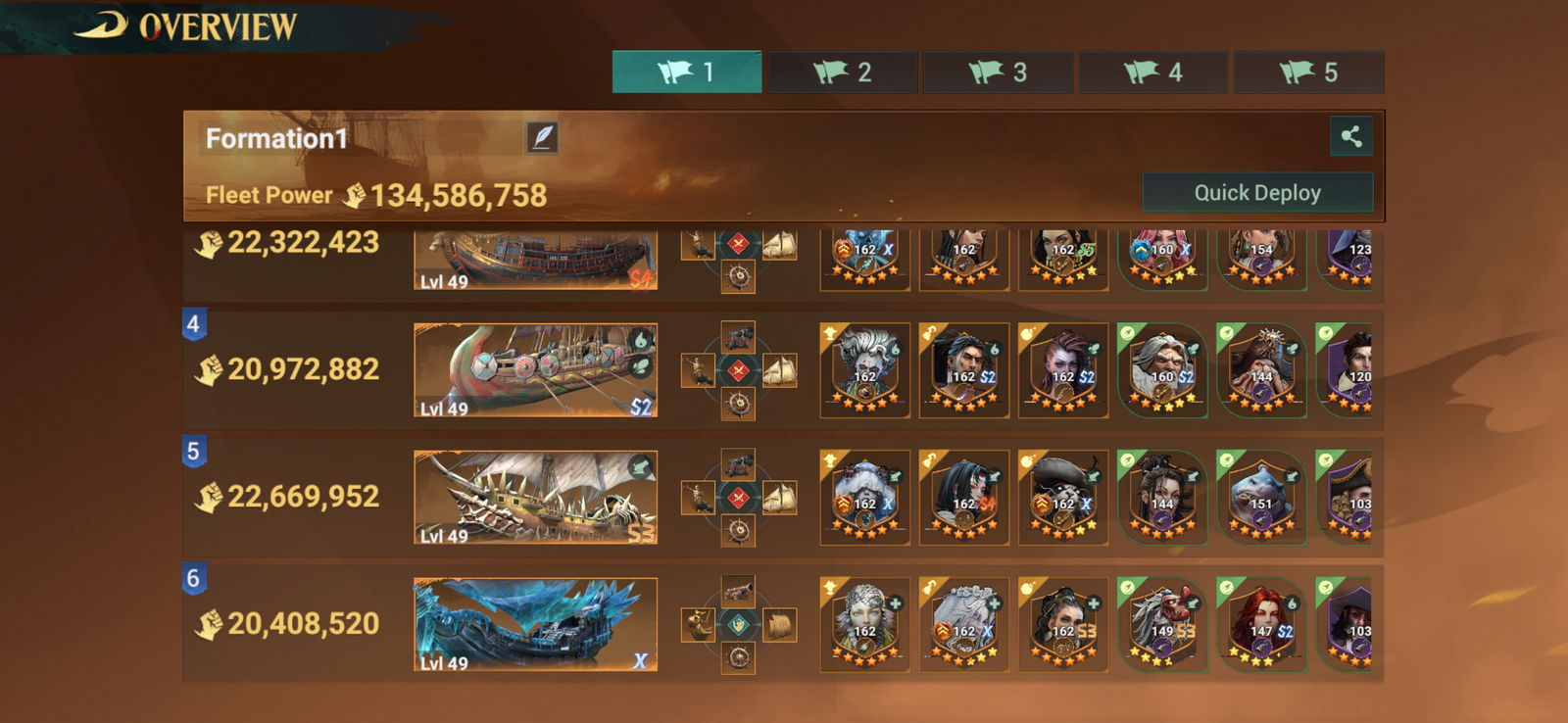Select the ship wheel slot in fleet 5
The image size is (1568, 723).
pos(739,531)
